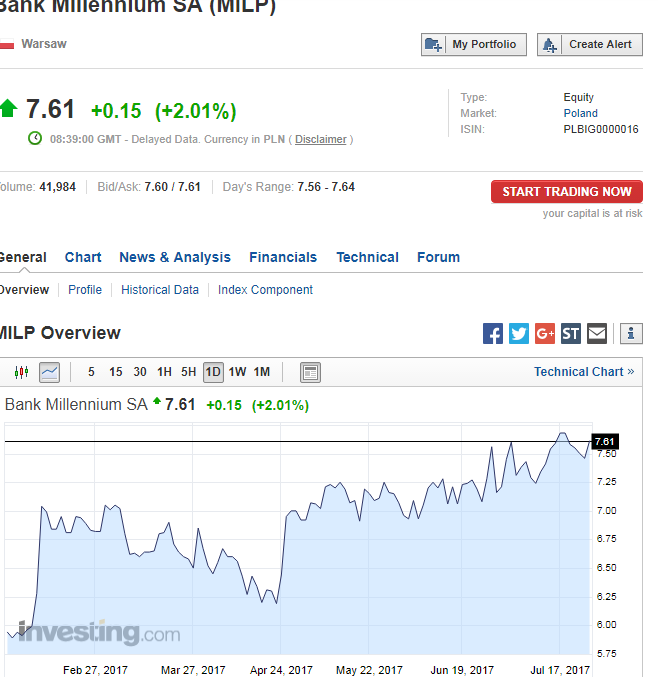Click the Feb 27, 2017 axis label
658x677 pixels.
pyautogui.click(x=95, y=670)
